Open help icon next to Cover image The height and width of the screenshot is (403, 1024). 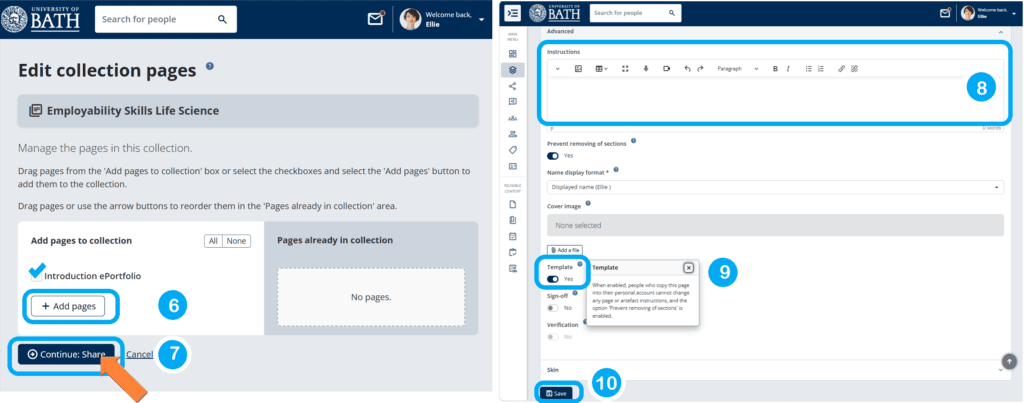coord(588,204)
